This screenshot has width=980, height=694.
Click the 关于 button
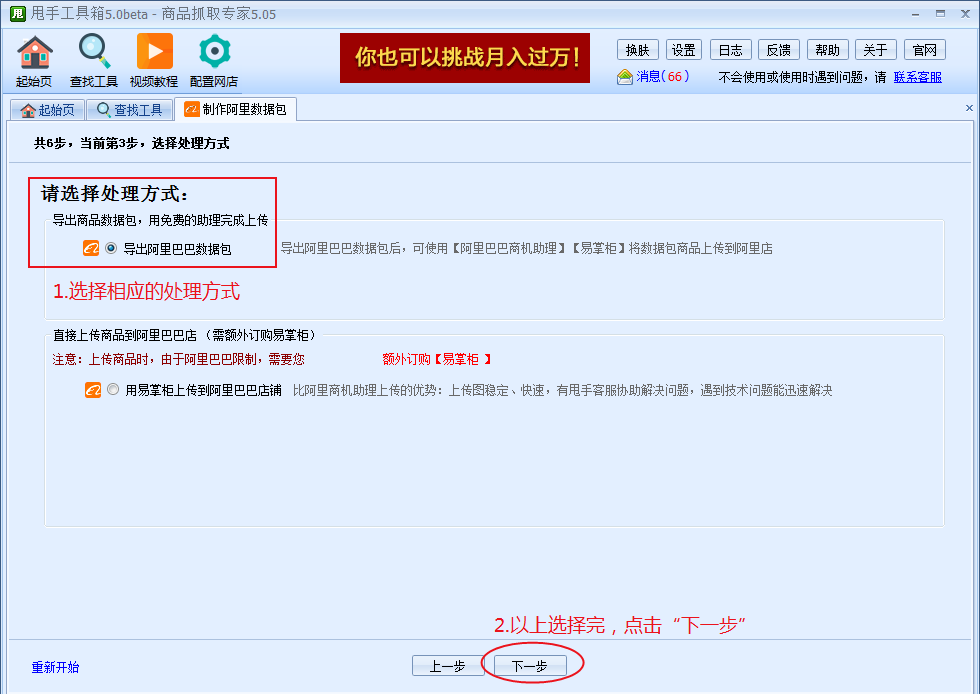(876, 50)
